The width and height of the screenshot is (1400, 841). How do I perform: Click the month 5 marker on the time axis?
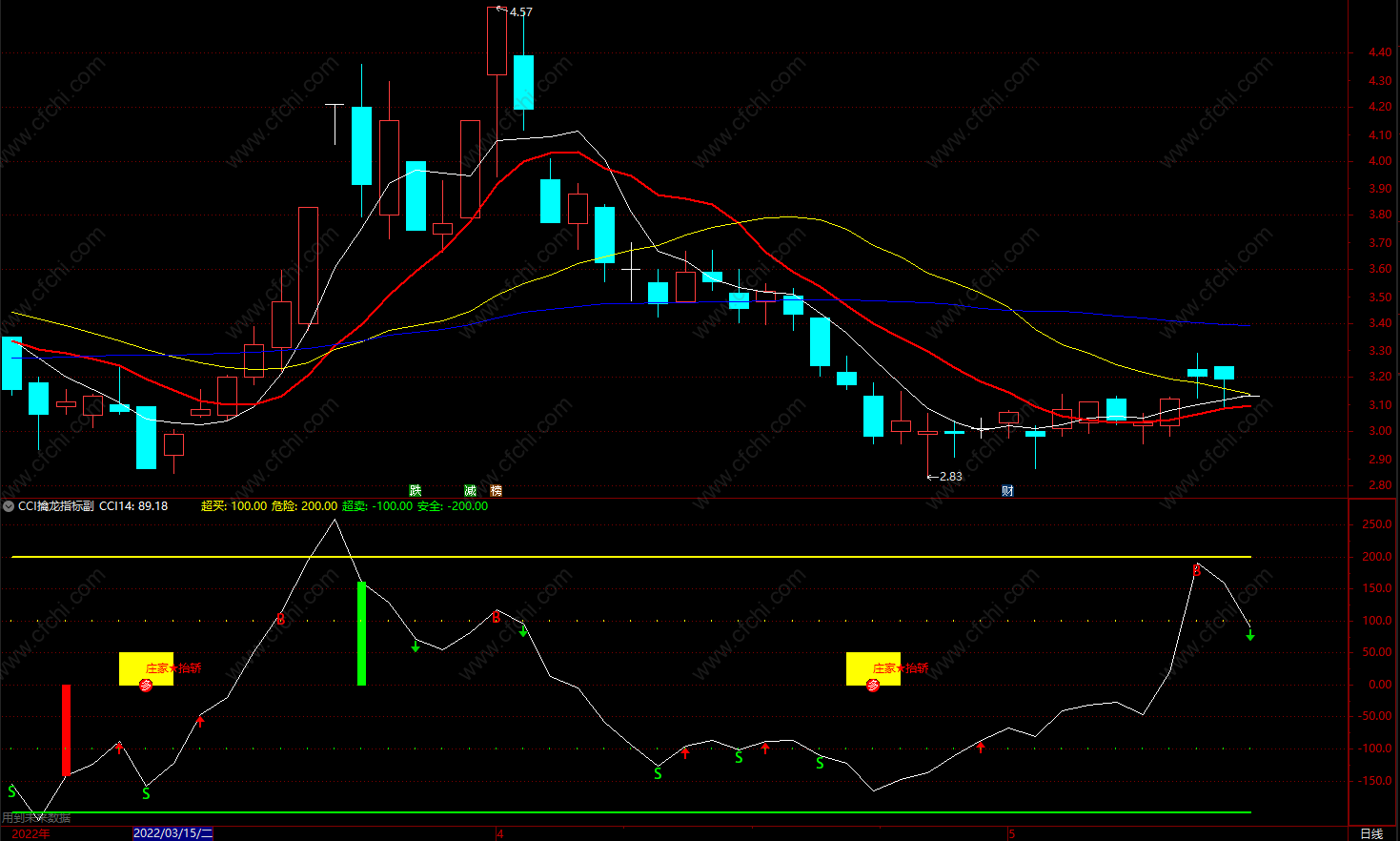coord(1012,834)
